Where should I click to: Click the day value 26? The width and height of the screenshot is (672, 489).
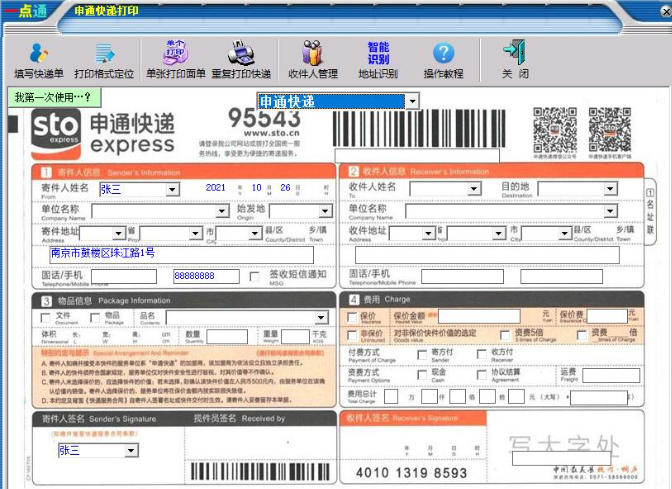tap(285, 188)
